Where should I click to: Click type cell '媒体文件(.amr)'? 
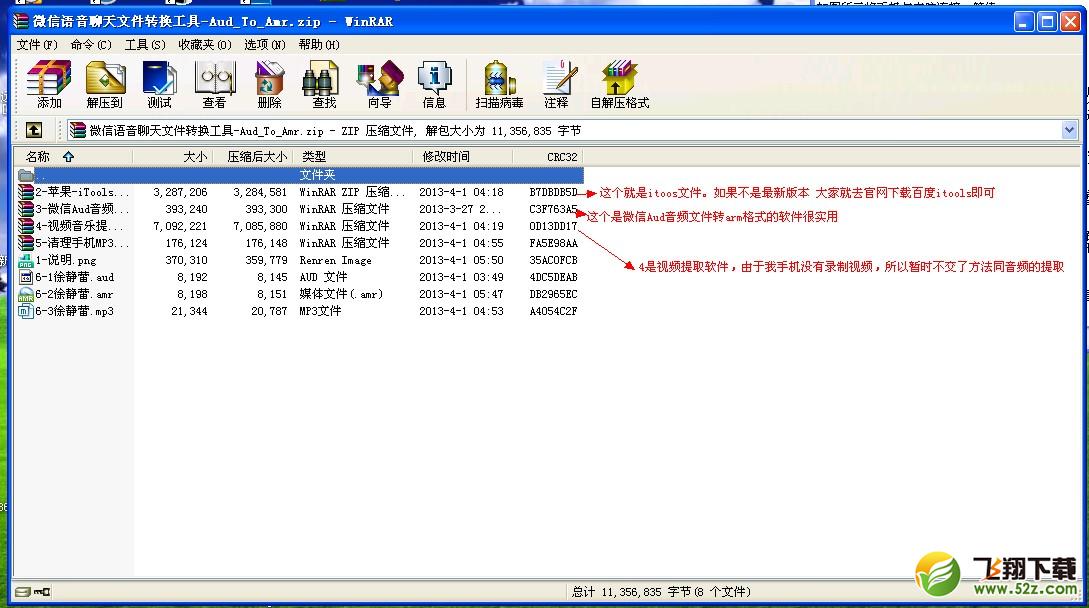point(341,294)
